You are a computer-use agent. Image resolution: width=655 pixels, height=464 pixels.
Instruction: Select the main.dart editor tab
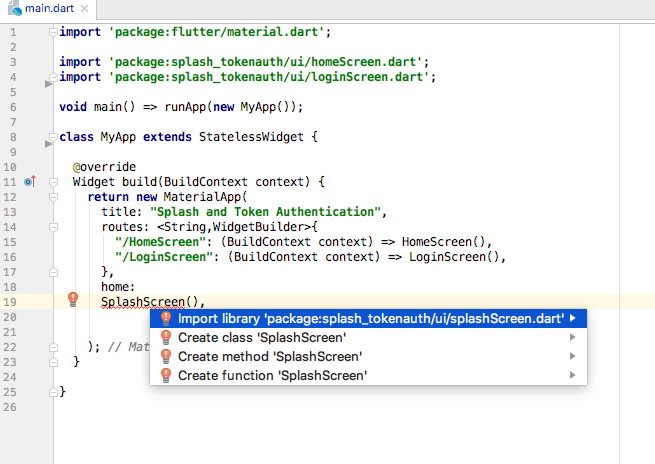49,8
